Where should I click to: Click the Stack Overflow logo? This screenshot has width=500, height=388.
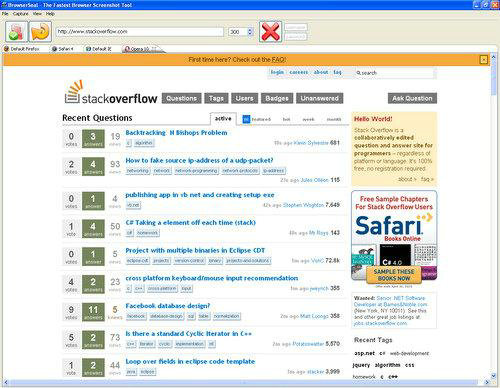pos(111,93)
